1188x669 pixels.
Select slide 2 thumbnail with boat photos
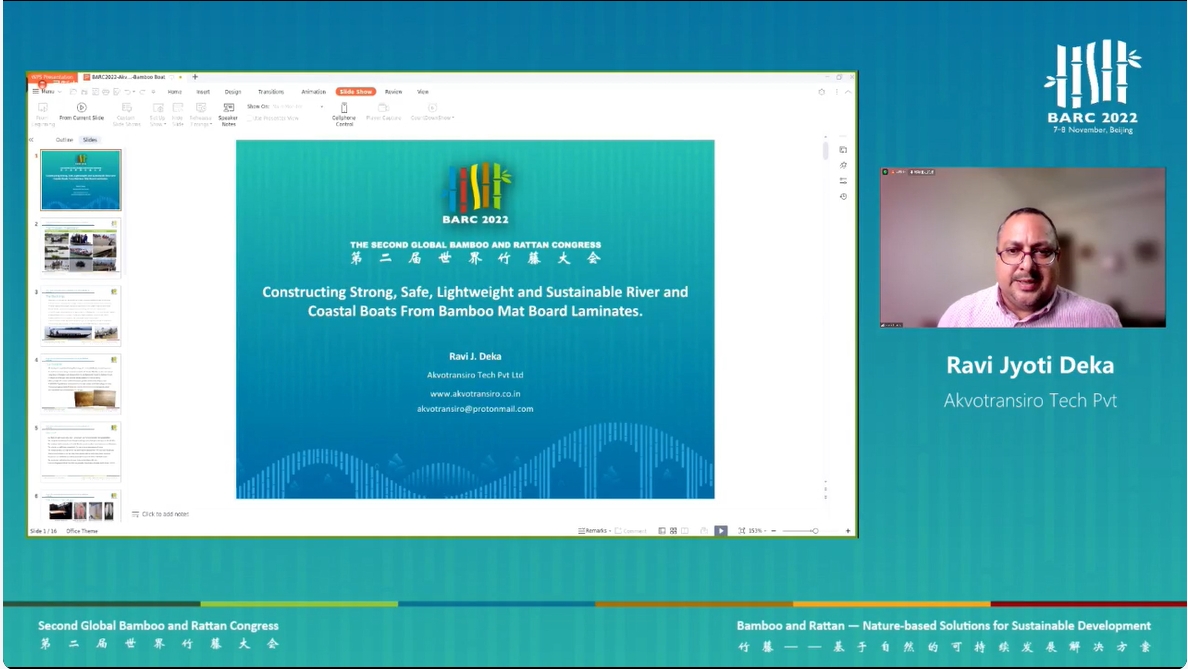coord(80,248)
